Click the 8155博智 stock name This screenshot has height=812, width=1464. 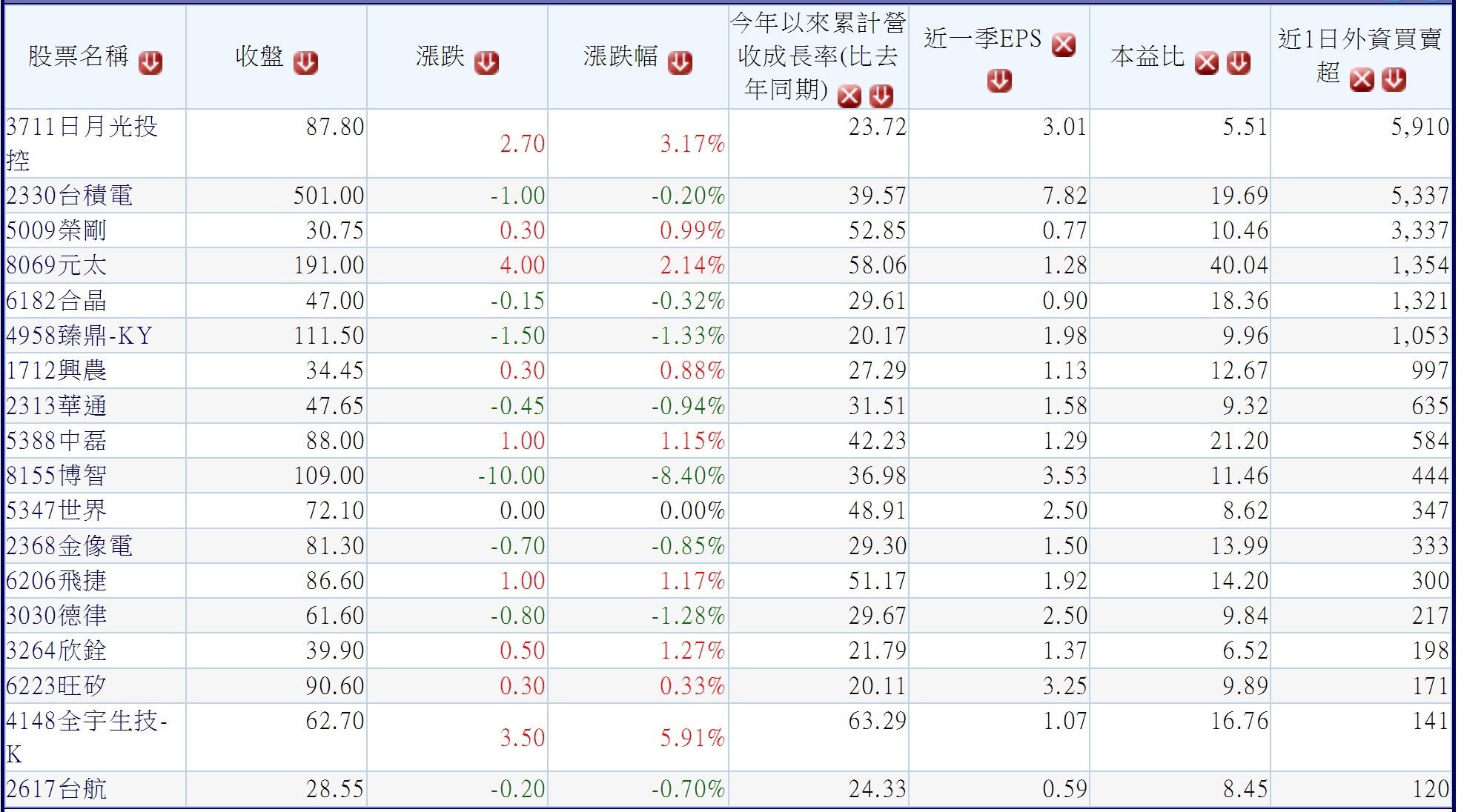[56, 476]
